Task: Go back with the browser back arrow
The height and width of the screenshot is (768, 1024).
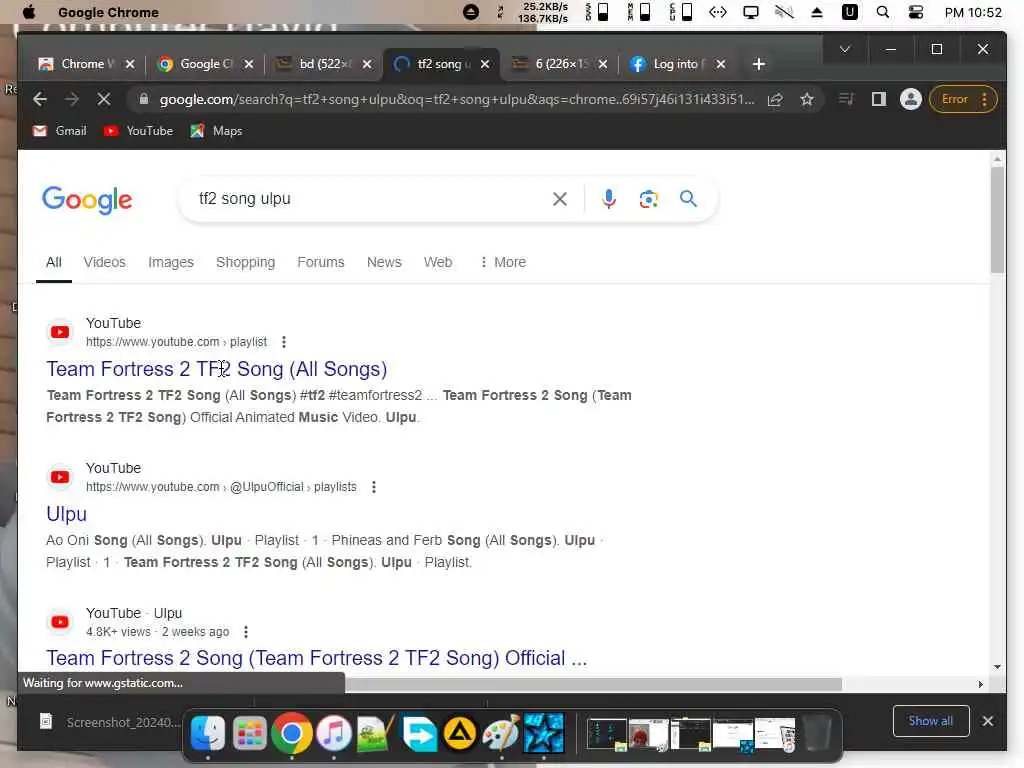Action: point(40,99)
